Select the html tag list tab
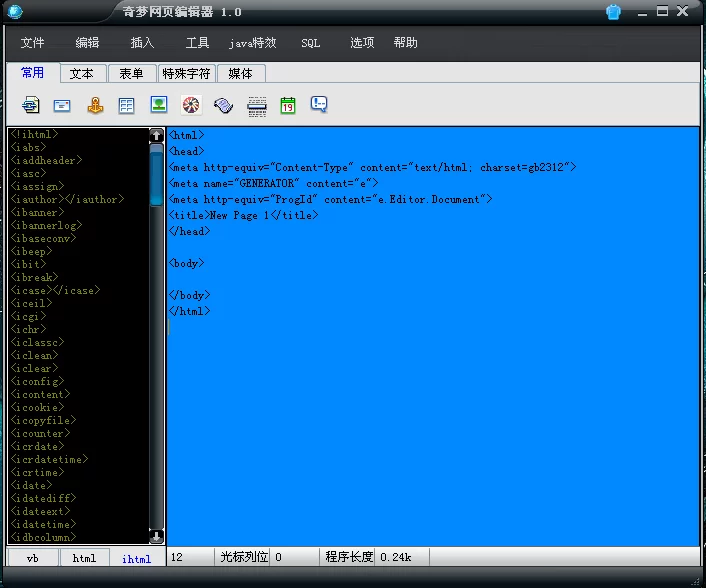Screen dimensions: 706x588 click(84, 558)
